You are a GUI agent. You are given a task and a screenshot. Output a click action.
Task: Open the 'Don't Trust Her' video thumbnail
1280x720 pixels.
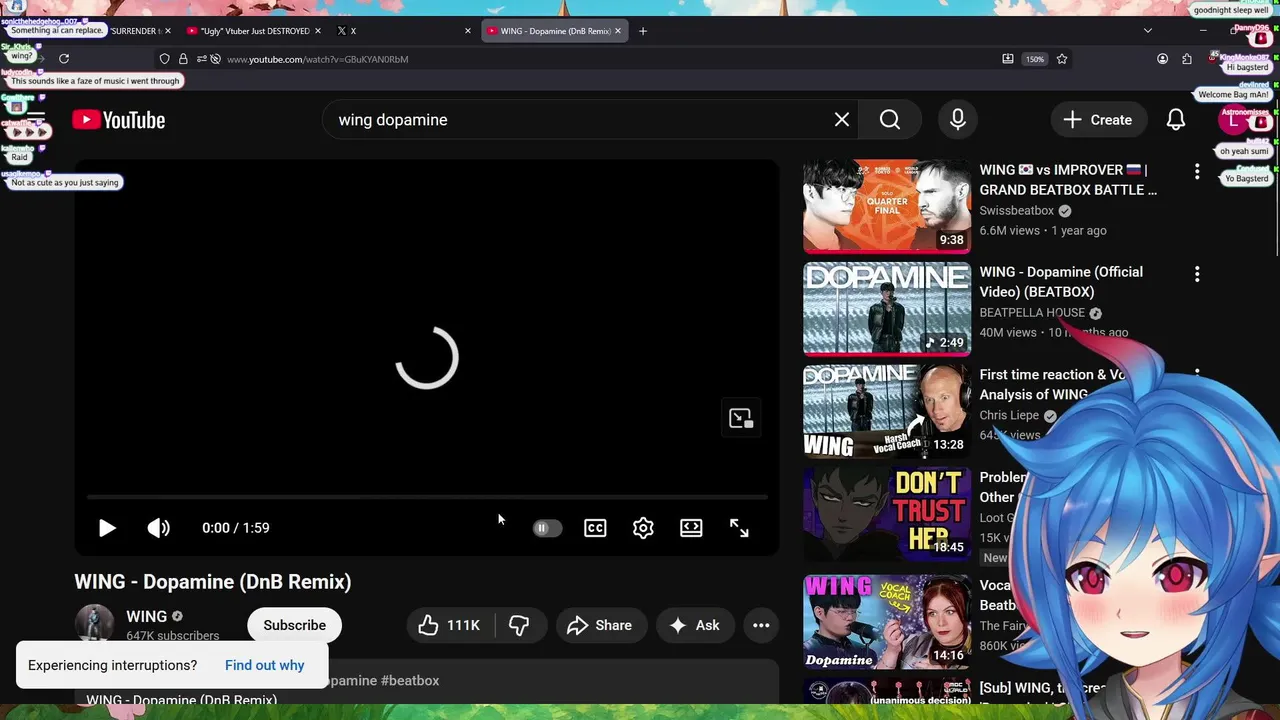click(887, 514)
